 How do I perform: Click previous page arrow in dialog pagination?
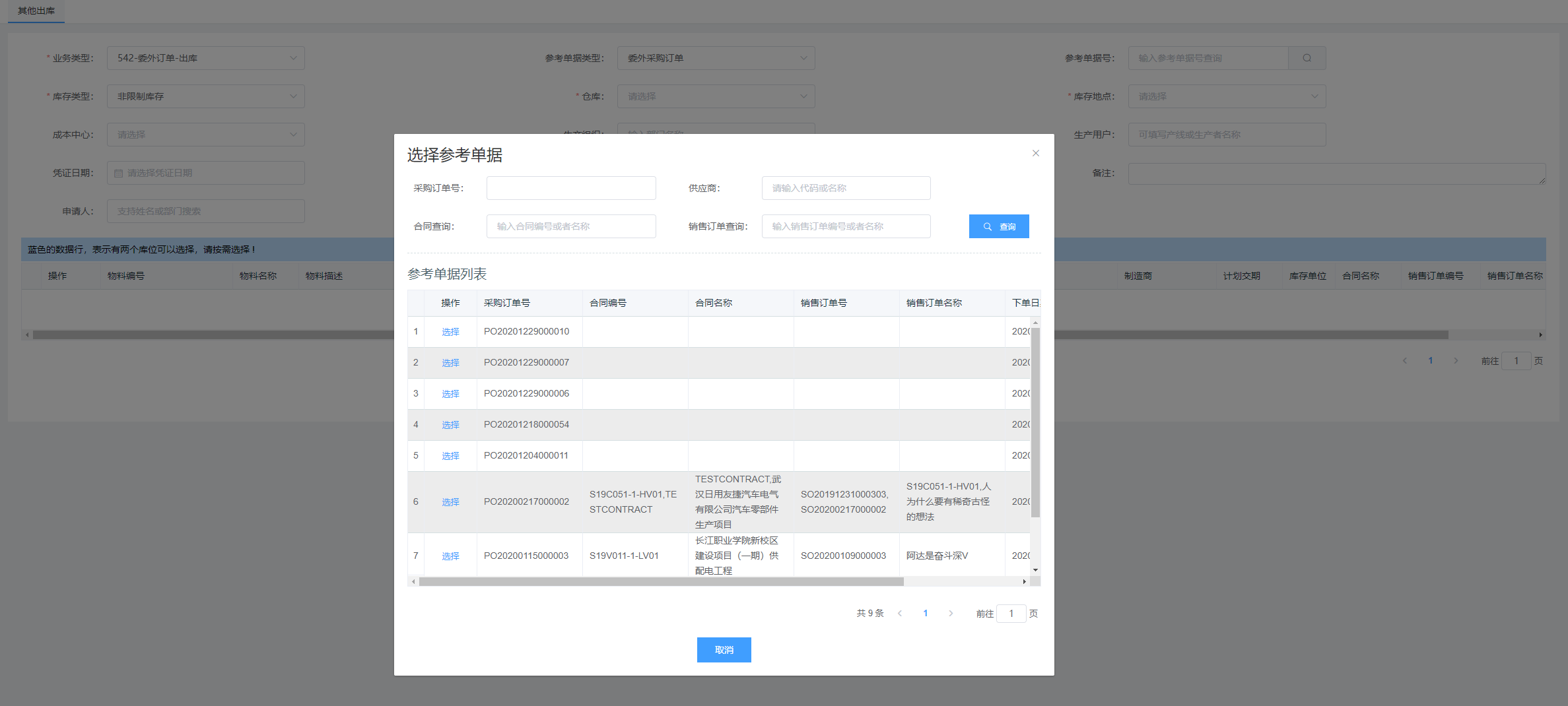click(x=900, y=614)
